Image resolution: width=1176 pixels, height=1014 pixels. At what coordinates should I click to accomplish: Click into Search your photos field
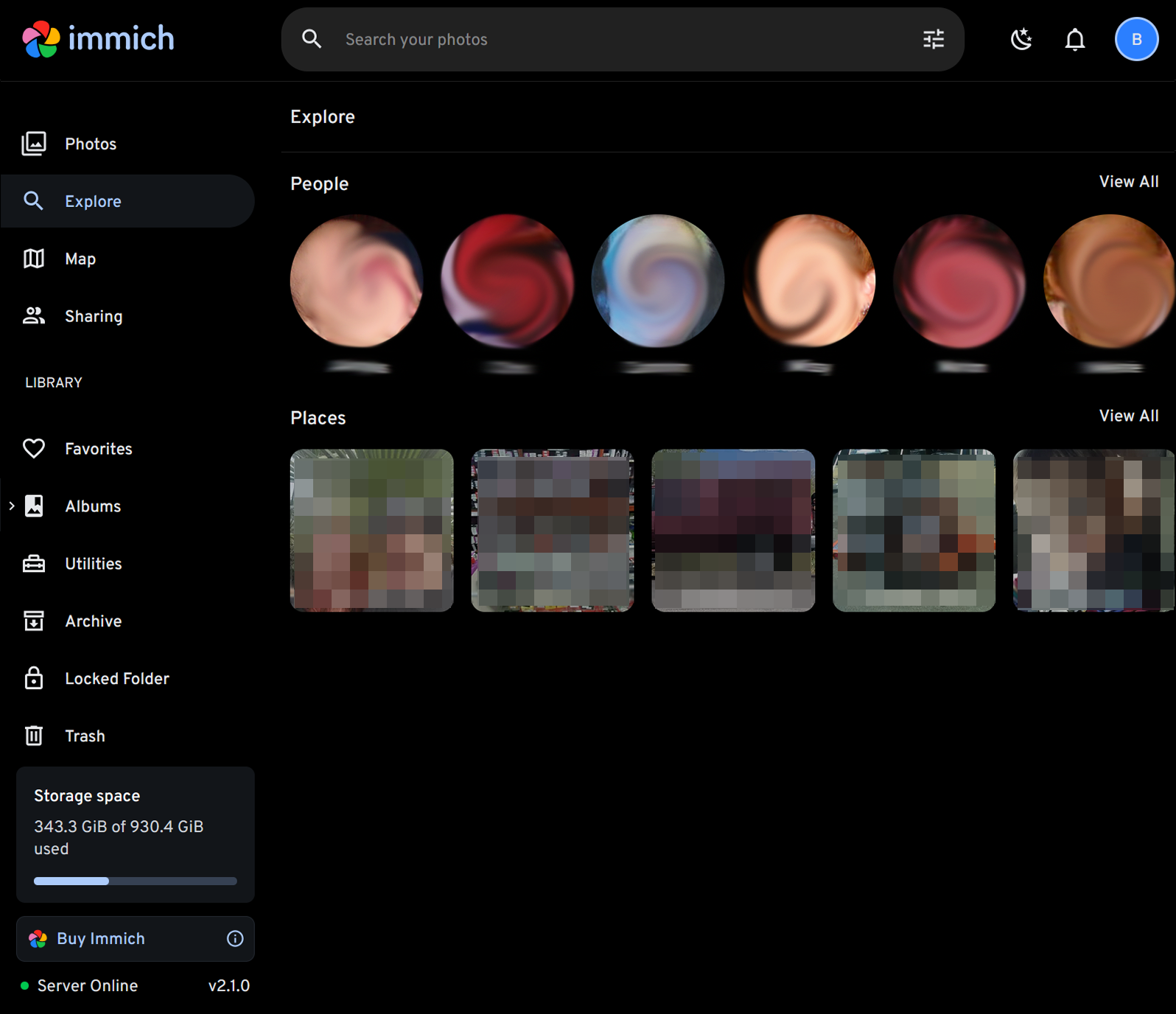point(623,39)
